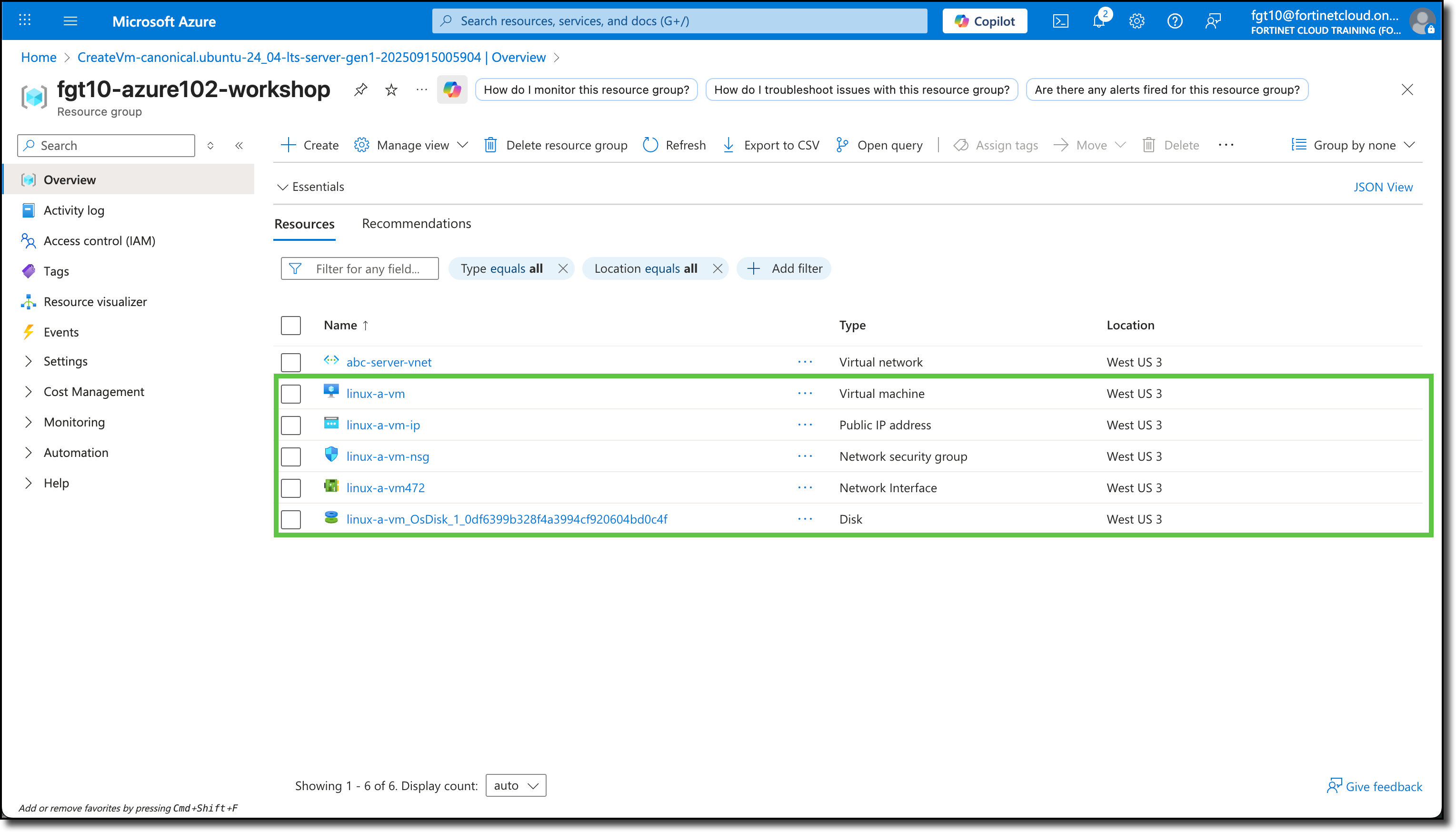This screenshot has width=1456, height=832.
Task: Click the Refresh icon on toolbar
Action: click(x=650, y=145)
